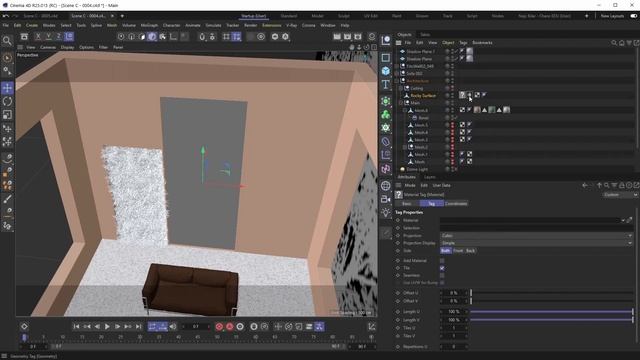Select Both for the Side option
Screen dimensions: 640x360
(x=446, y=251)
